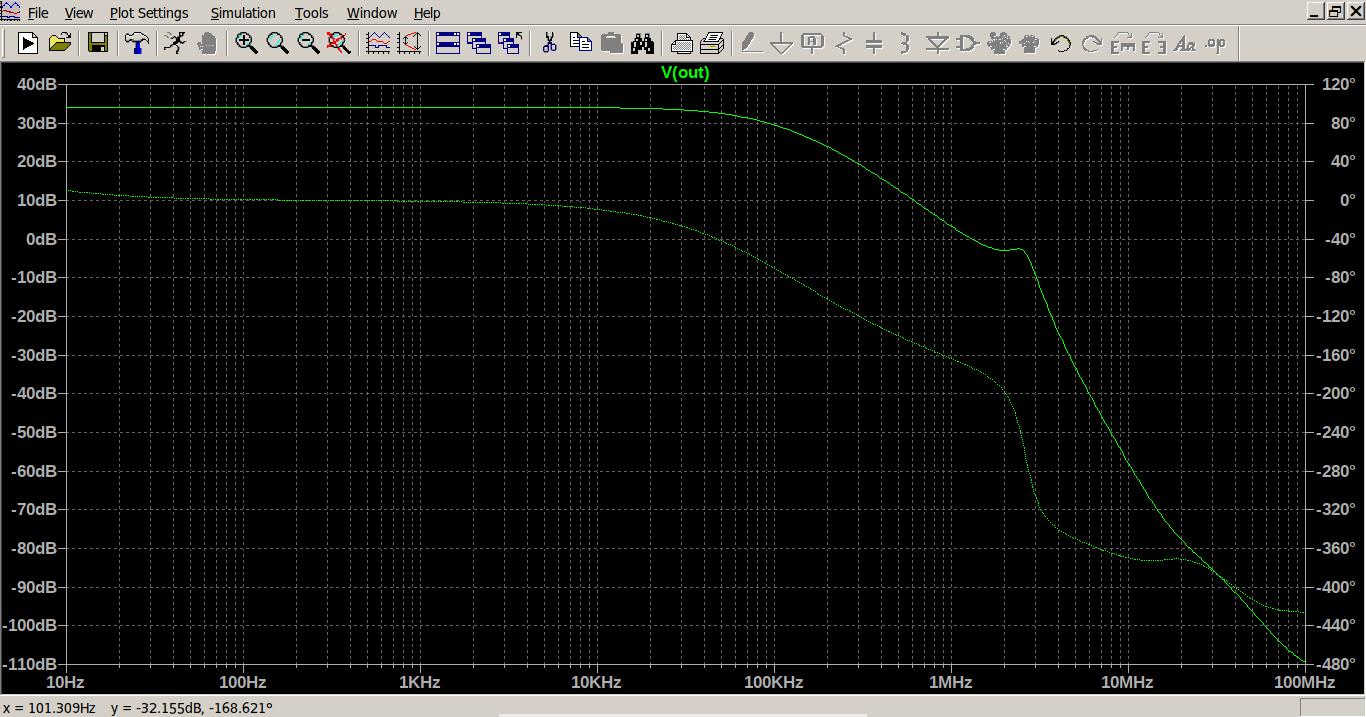Viewport: 1366px width, 717px height.
Task: Open the Window menu
Action: [x=372, y=13]
